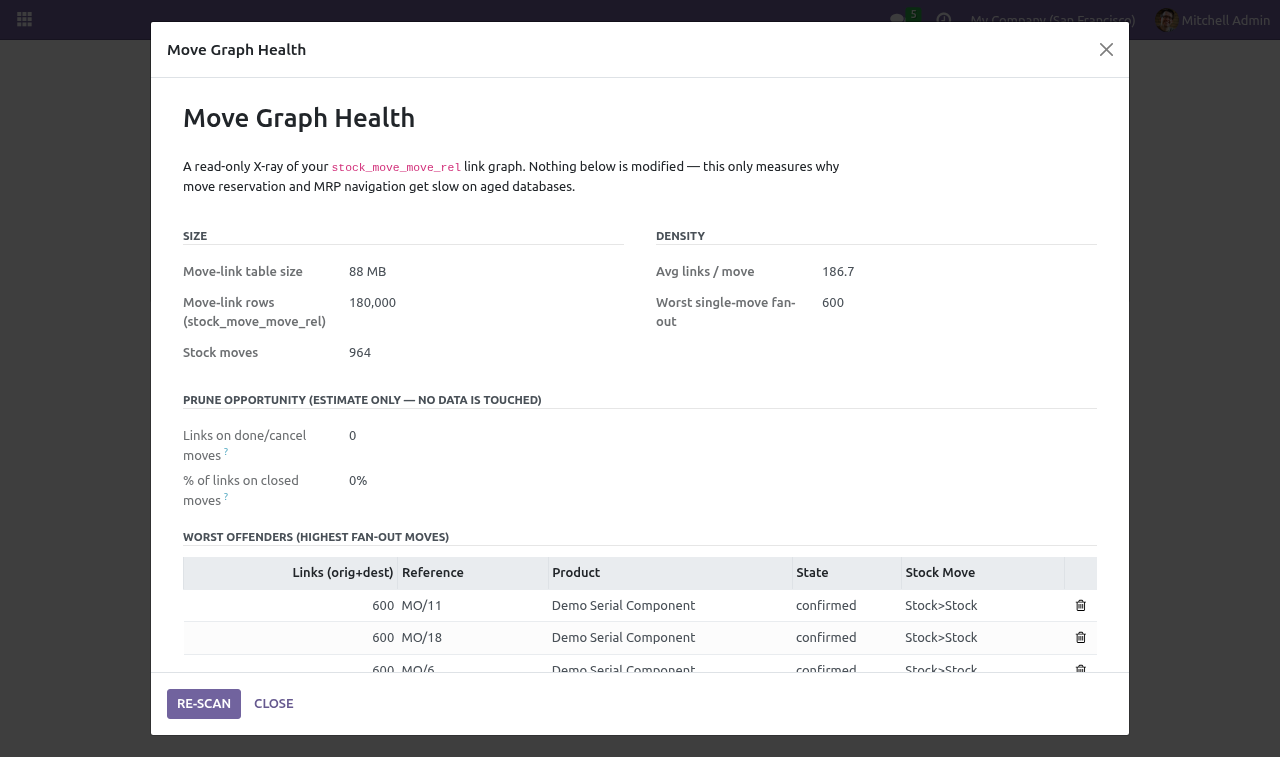The width and height of the screenshot is (1280, 757).
Task: Sort by Product column header
Action: tap(670, 573)
